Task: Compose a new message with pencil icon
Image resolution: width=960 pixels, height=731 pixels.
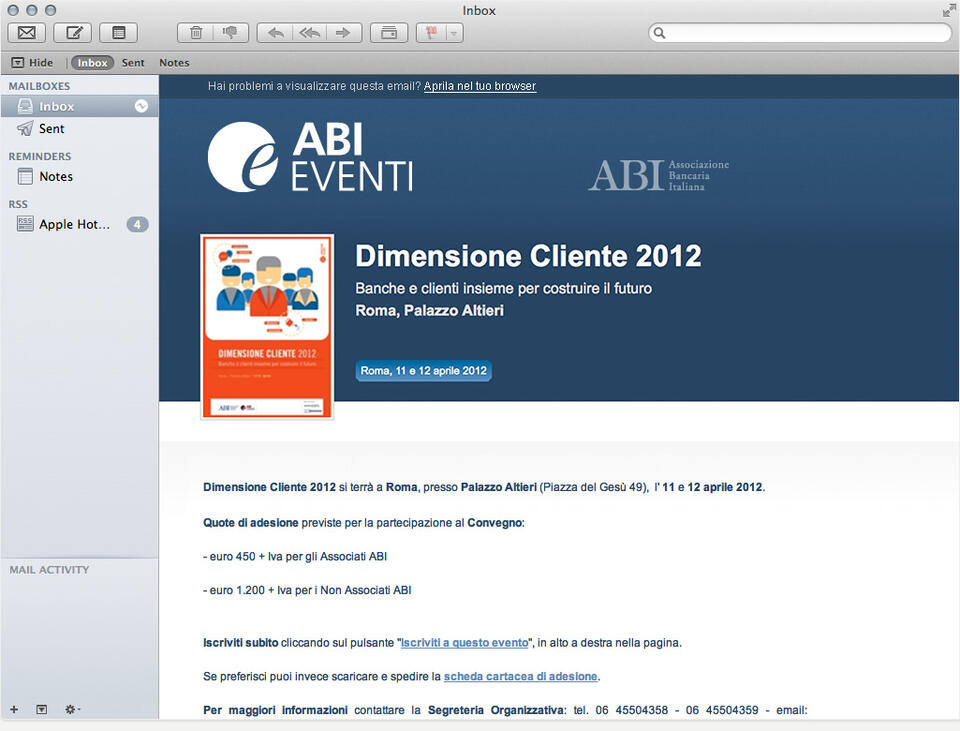Action: pyautogui.click(x=73, y=32)
